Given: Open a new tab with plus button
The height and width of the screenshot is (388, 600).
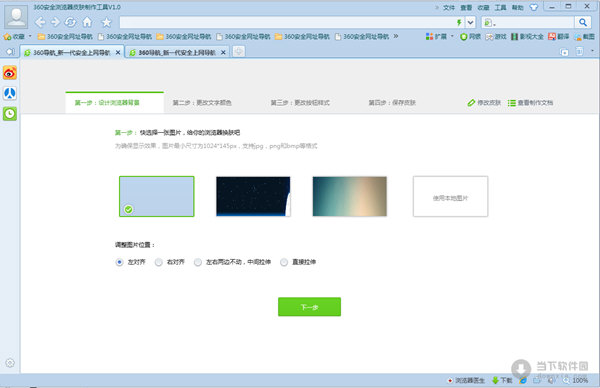Looking at the screenshot, I should click(x=239, y=51).
